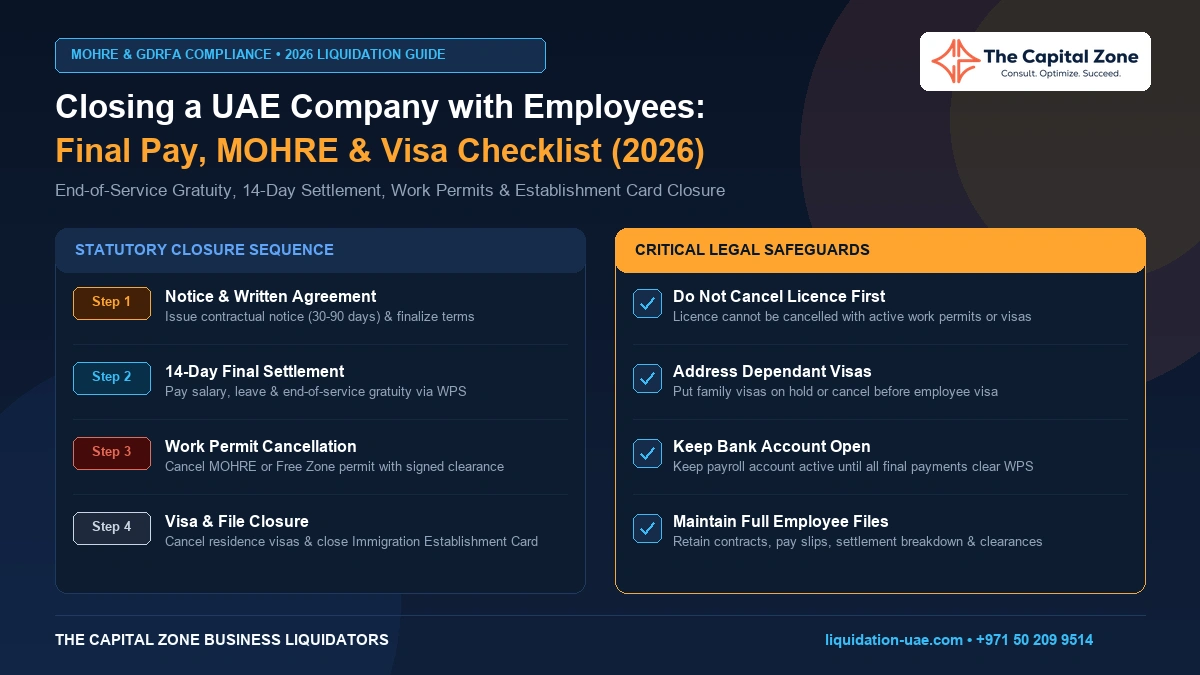The width and height of the screenshot is (1200, 675).
Task: Select the Step 4 badge
Action: pos(112,527)
